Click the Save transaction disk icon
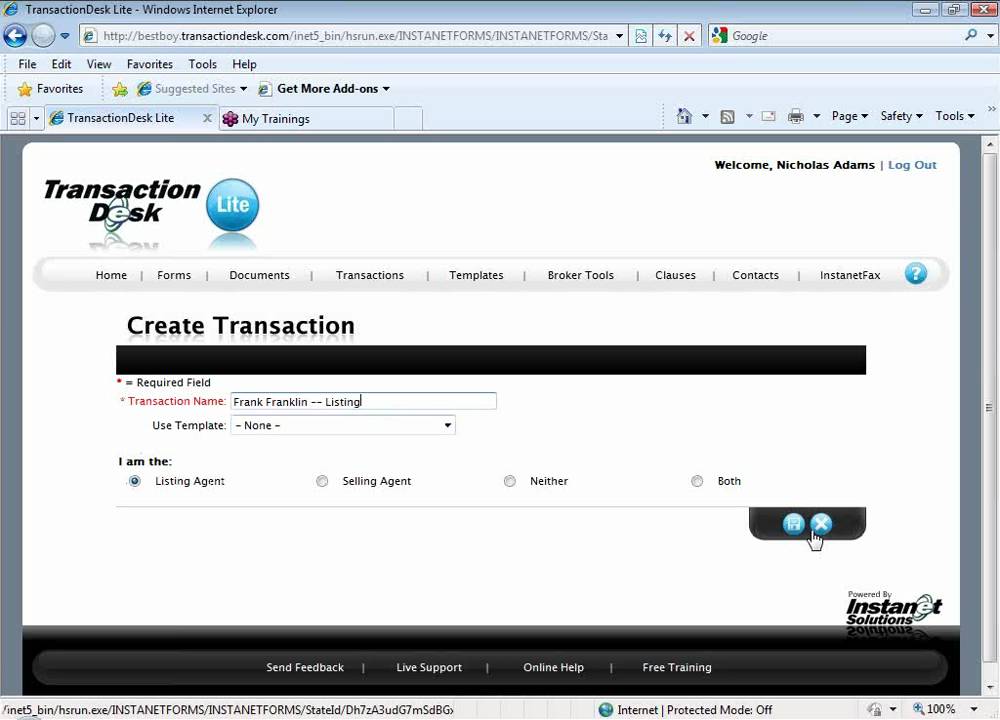The image size is (1000, 720). [x=794, y=523]
